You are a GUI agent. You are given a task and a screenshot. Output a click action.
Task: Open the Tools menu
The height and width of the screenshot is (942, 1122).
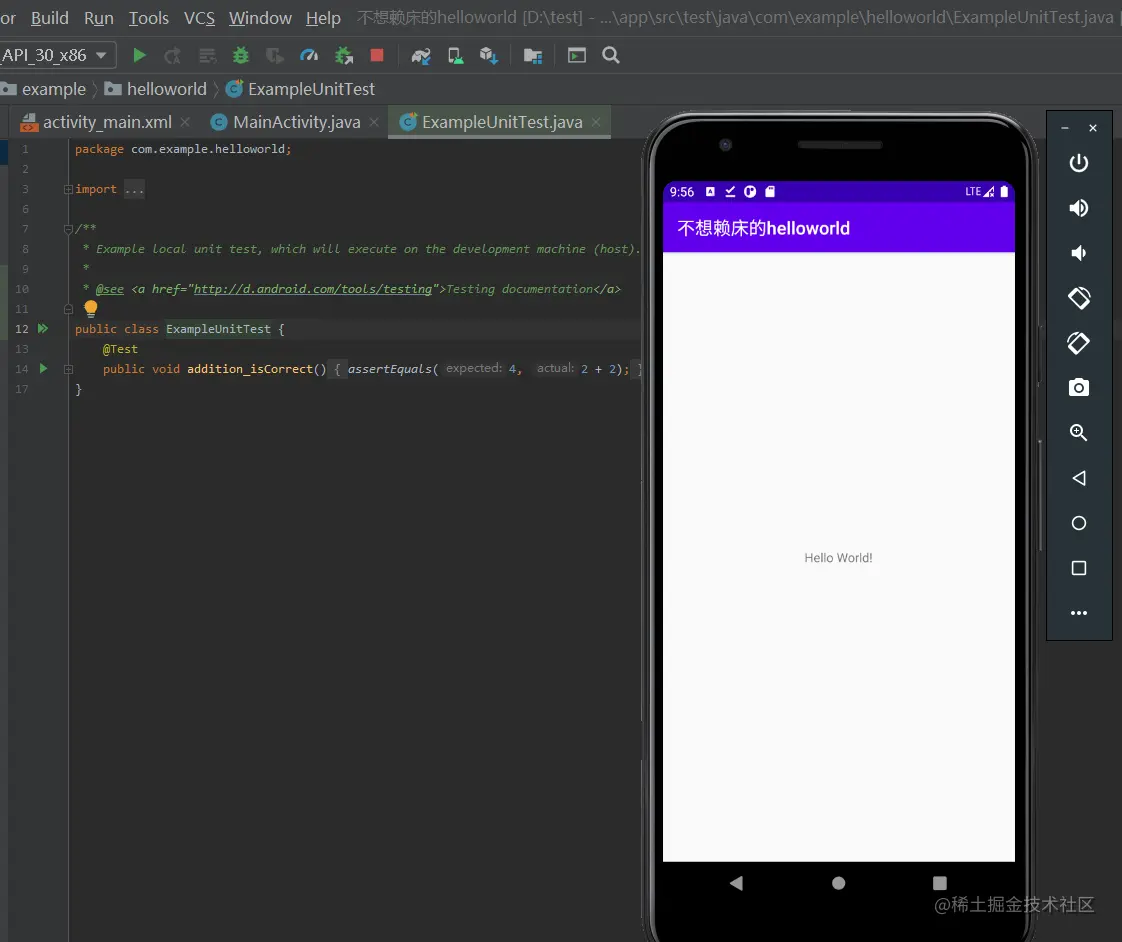coord(148,18)
